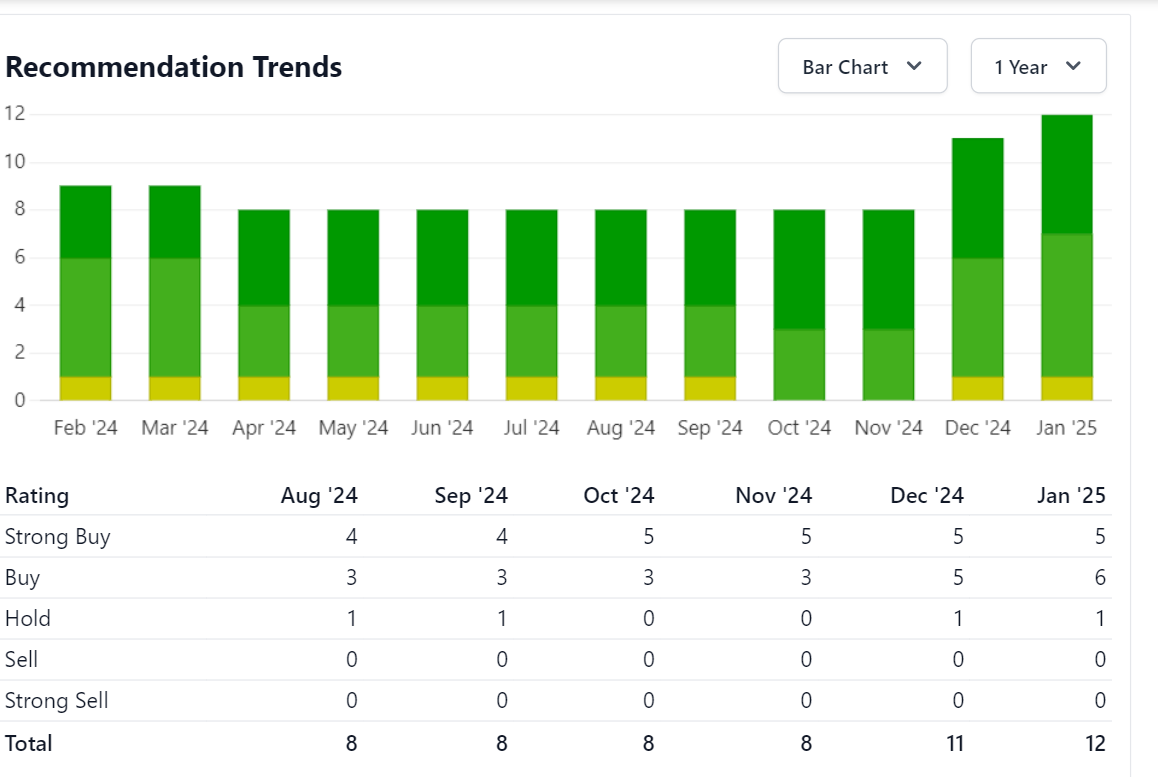
Task: Click dark green segment of Oct '24 bar
Action: click(x=799, y=269)
